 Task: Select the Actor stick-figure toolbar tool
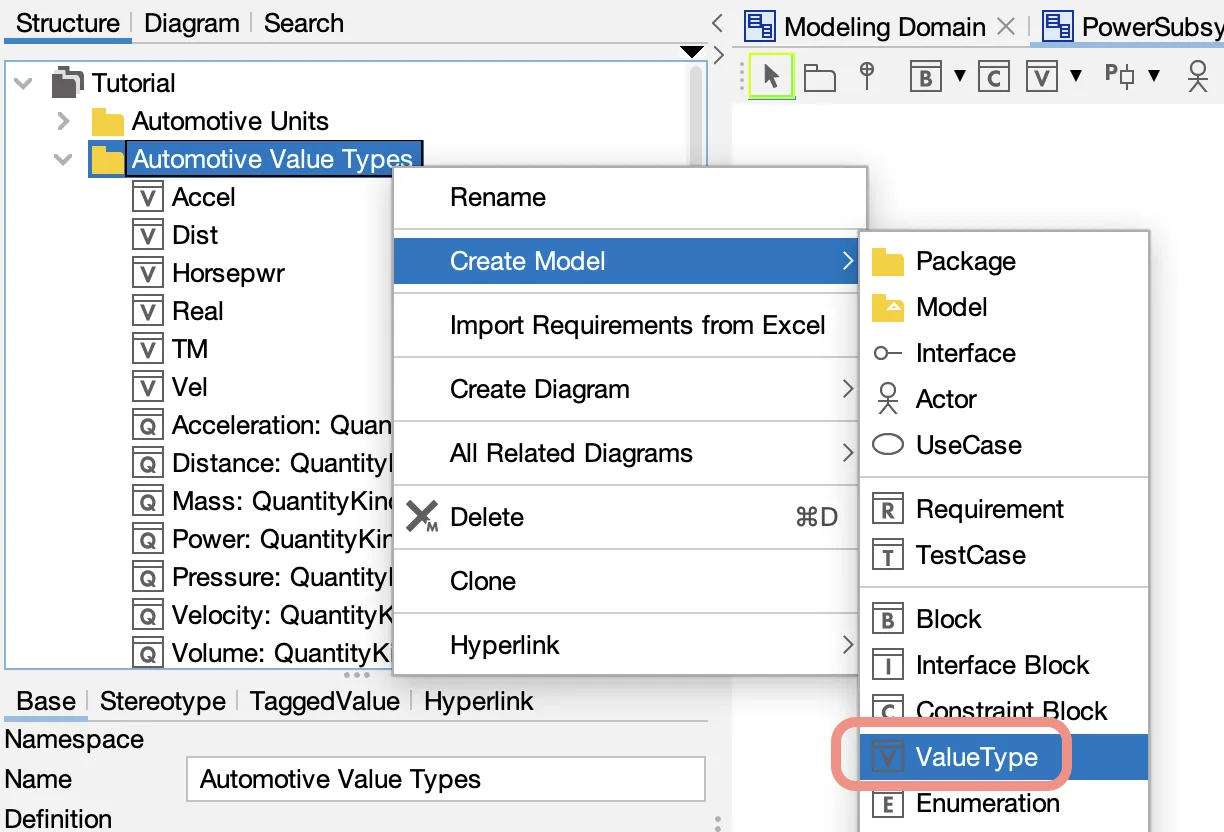[1197, 77]
